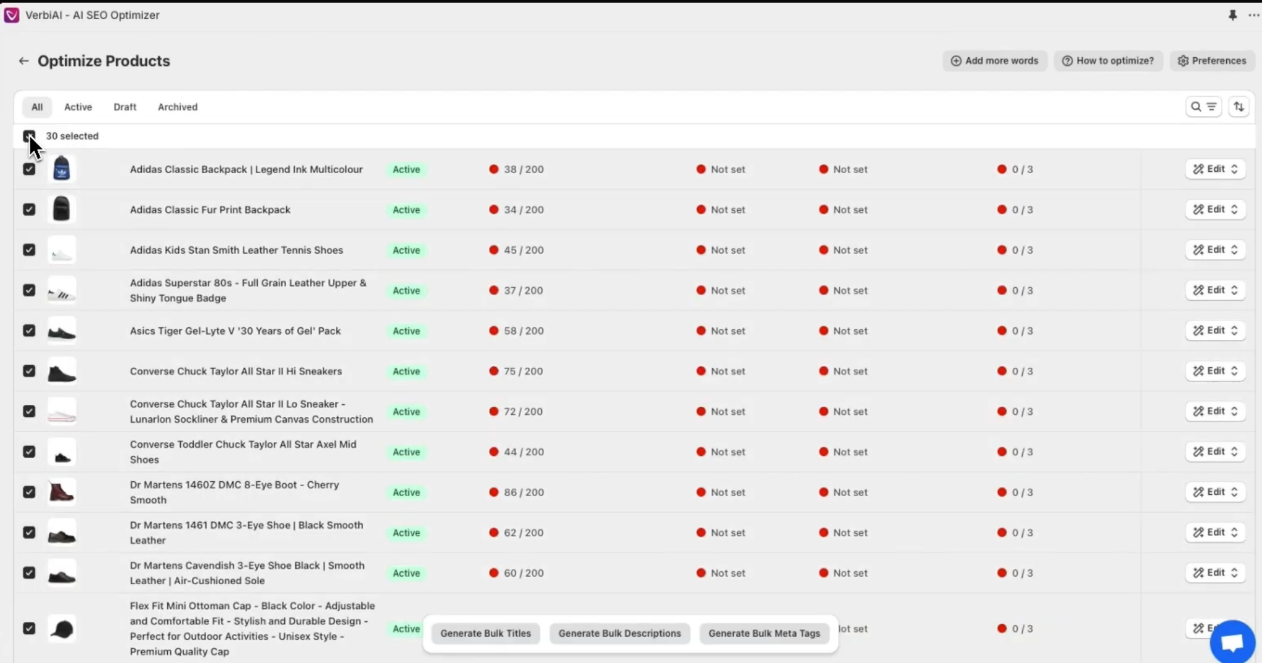Click the 58 / 200 score value
Viewport: 1262px width, 663px height.
point(524,331)
